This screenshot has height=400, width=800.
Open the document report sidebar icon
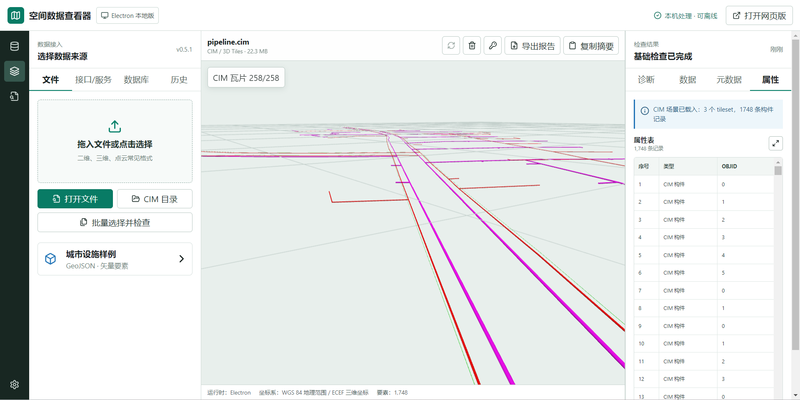point(14,96)
